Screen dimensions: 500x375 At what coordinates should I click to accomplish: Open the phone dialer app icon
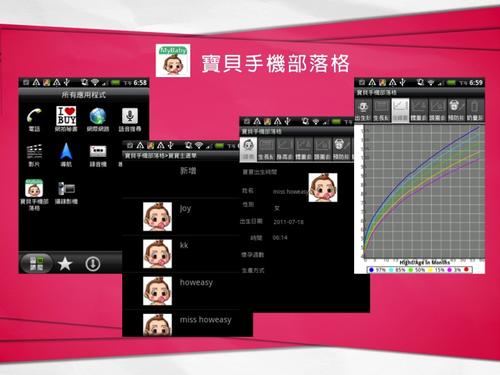34,119
